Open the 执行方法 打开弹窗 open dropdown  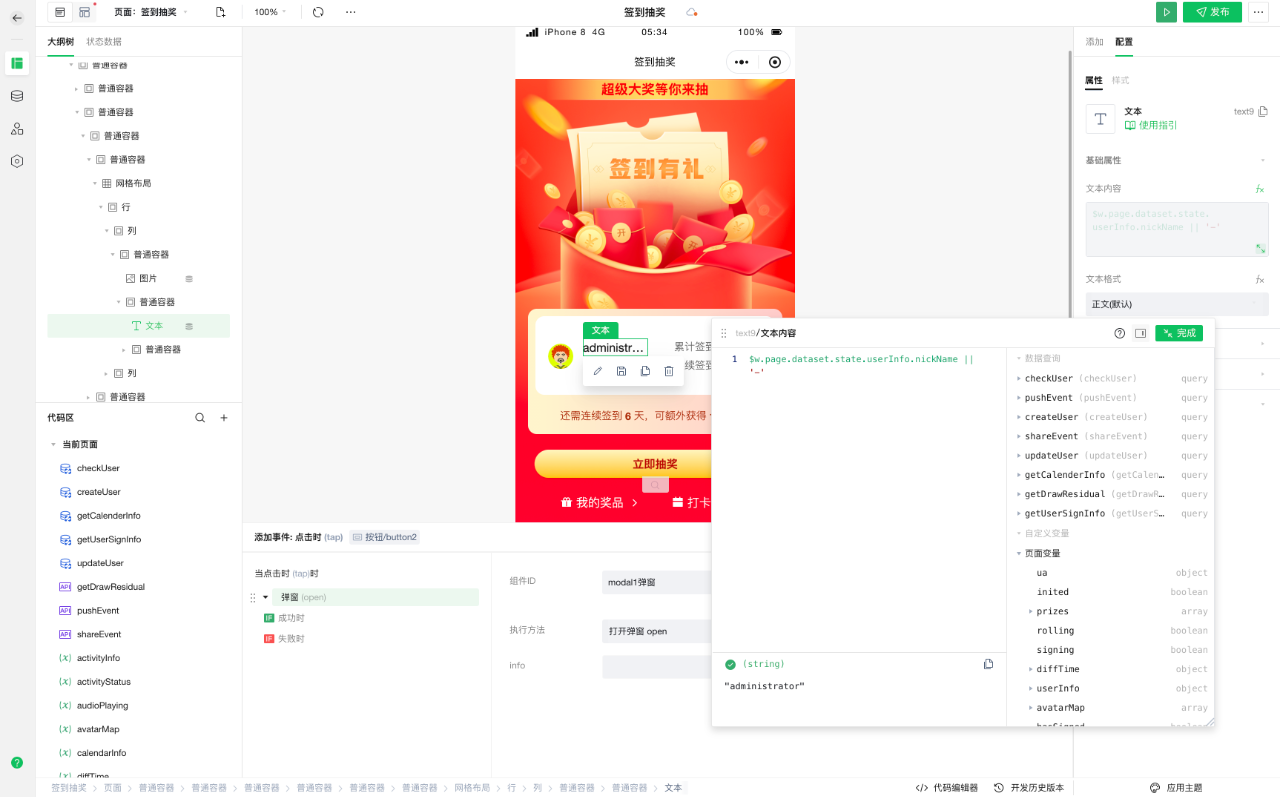point(656,631)
